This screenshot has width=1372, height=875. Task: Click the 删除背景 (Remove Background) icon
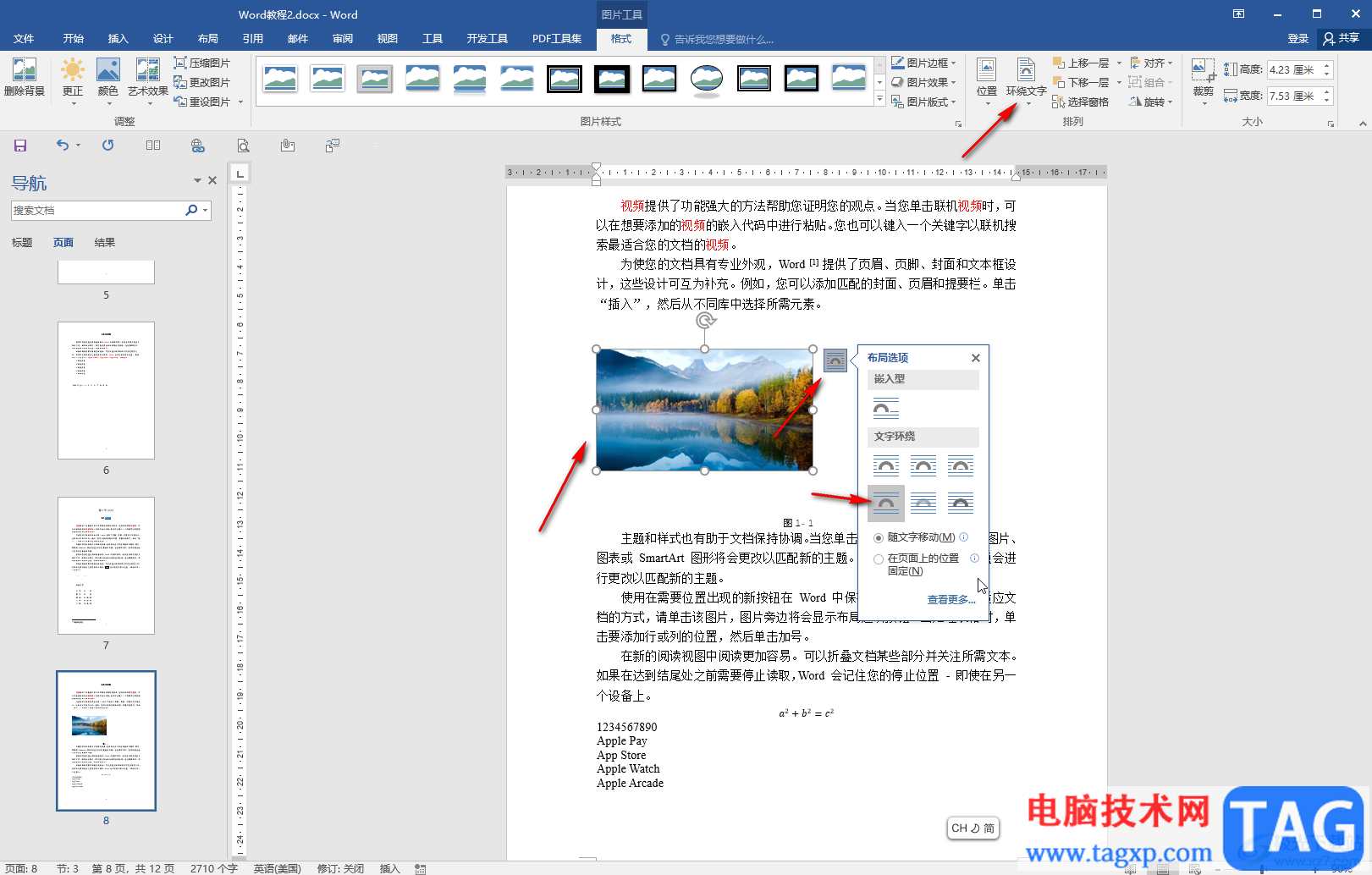tap(24, 76)
